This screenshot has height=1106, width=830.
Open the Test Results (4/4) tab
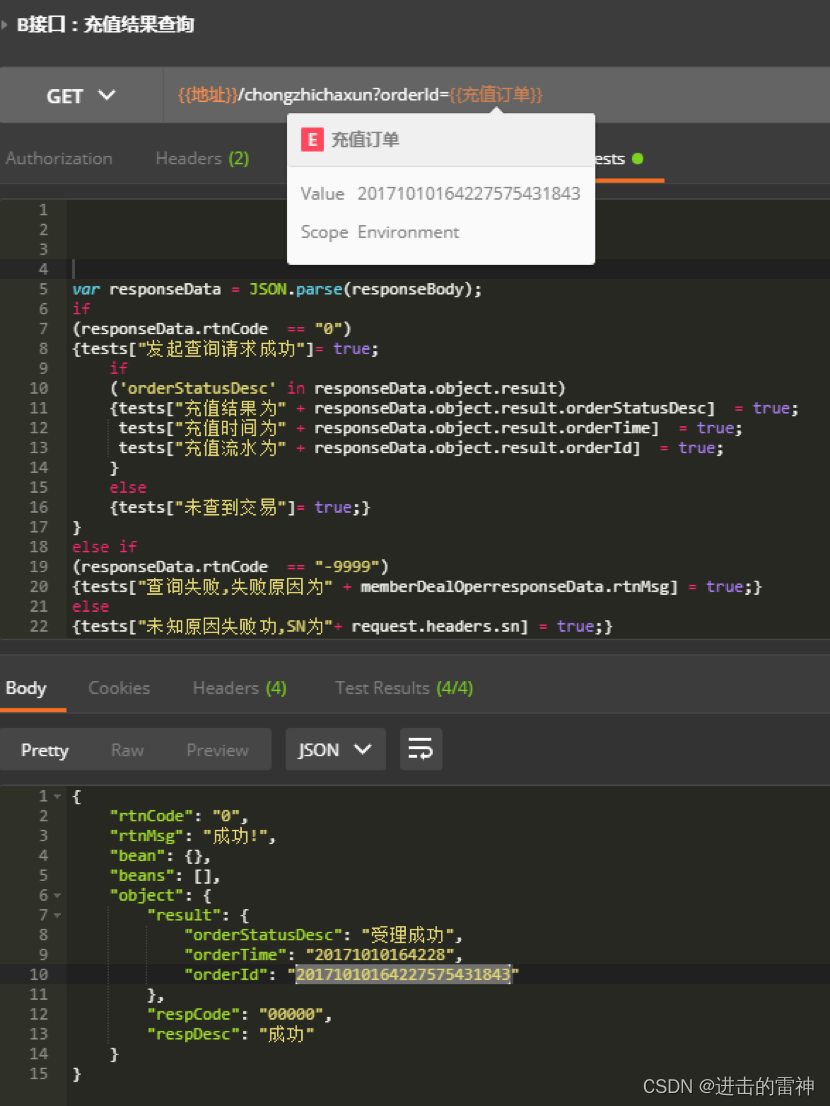tap(404, 688)
